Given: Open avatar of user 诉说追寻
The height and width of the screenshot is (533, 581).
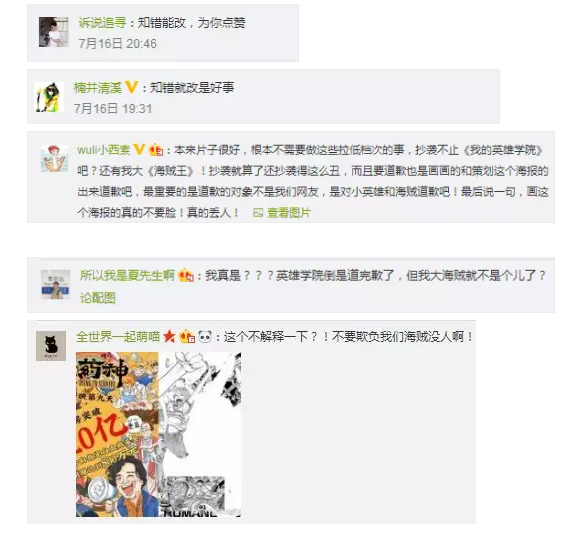Looking at the screenshot, I should pyautogui.click(x=54, y=32).
